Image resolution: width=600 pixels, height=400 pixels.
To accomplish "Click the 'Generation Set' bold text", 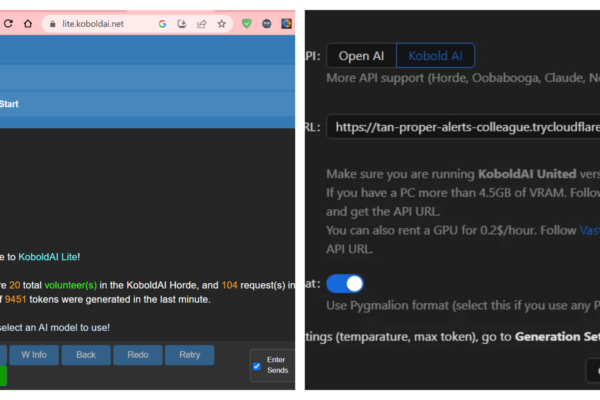I will pos(558,337).
